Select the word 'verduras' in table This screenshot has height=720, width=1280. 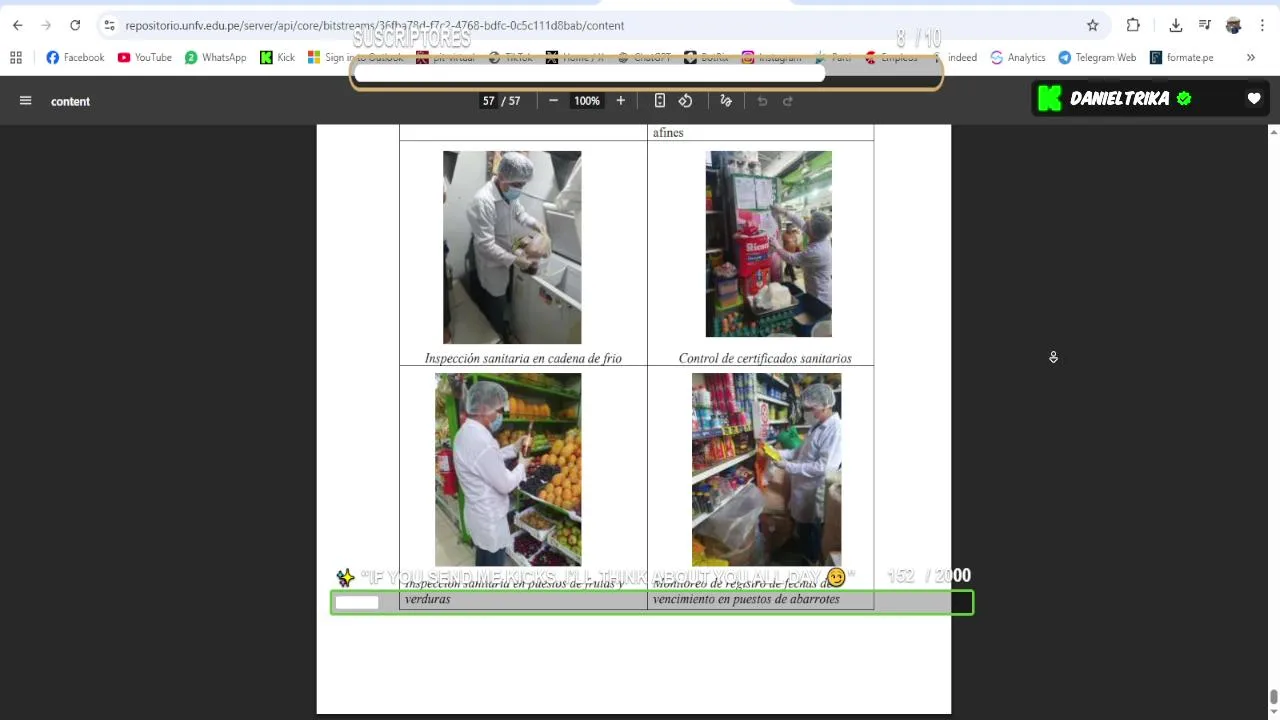(427, 599)
